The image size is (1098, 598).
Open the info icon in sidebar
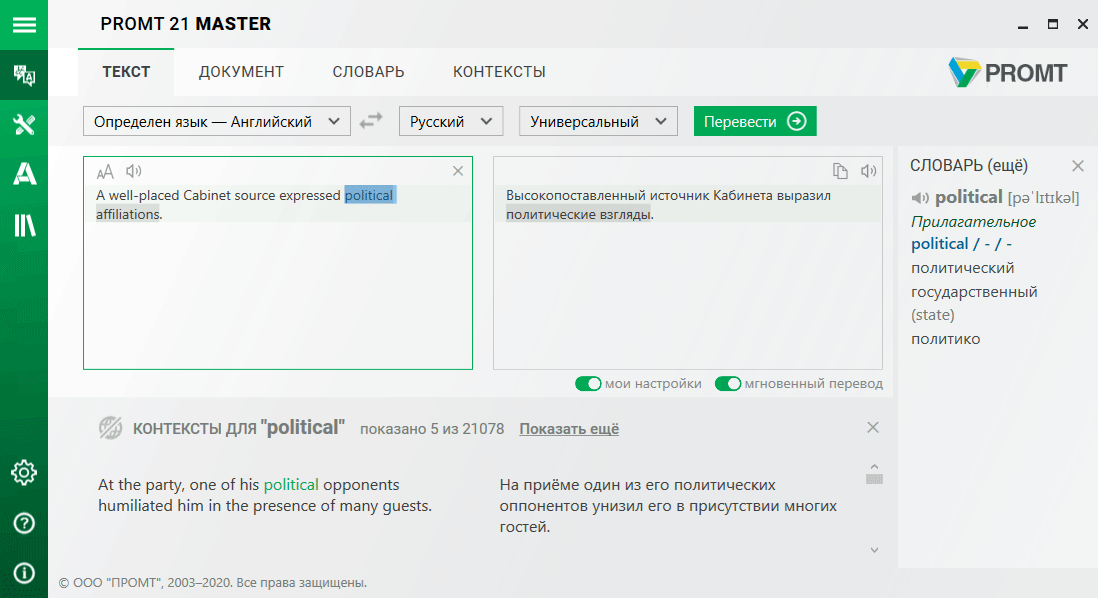click(x=24, y=573)
